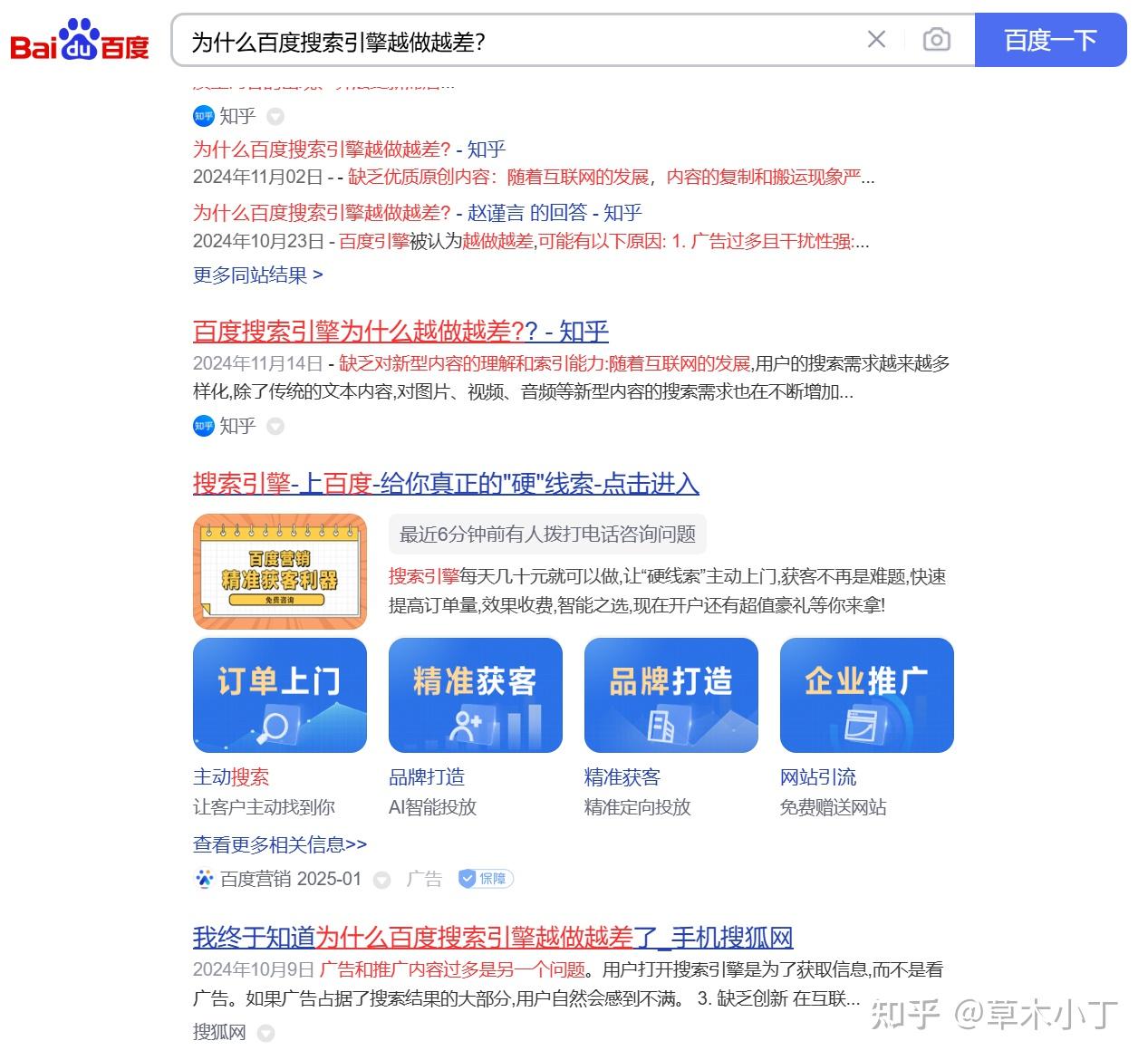Click 查看更多相关信息>> link
This screenshot has height=1060, width=1148.
(x=280, y=844)
